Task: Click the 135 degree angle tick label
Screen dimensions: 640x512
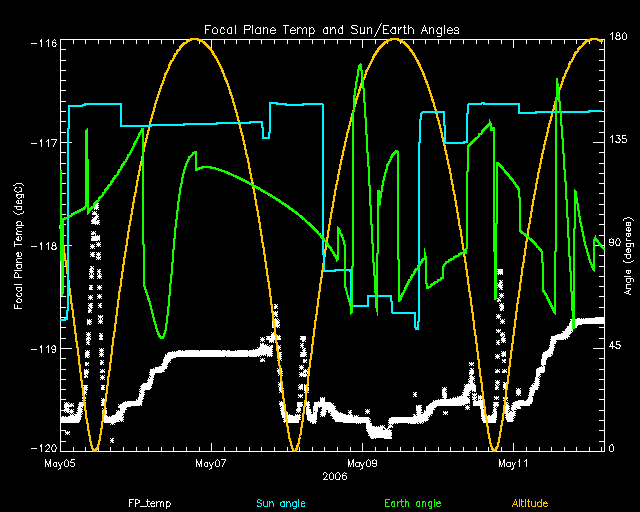Action: tap(618, 143)
